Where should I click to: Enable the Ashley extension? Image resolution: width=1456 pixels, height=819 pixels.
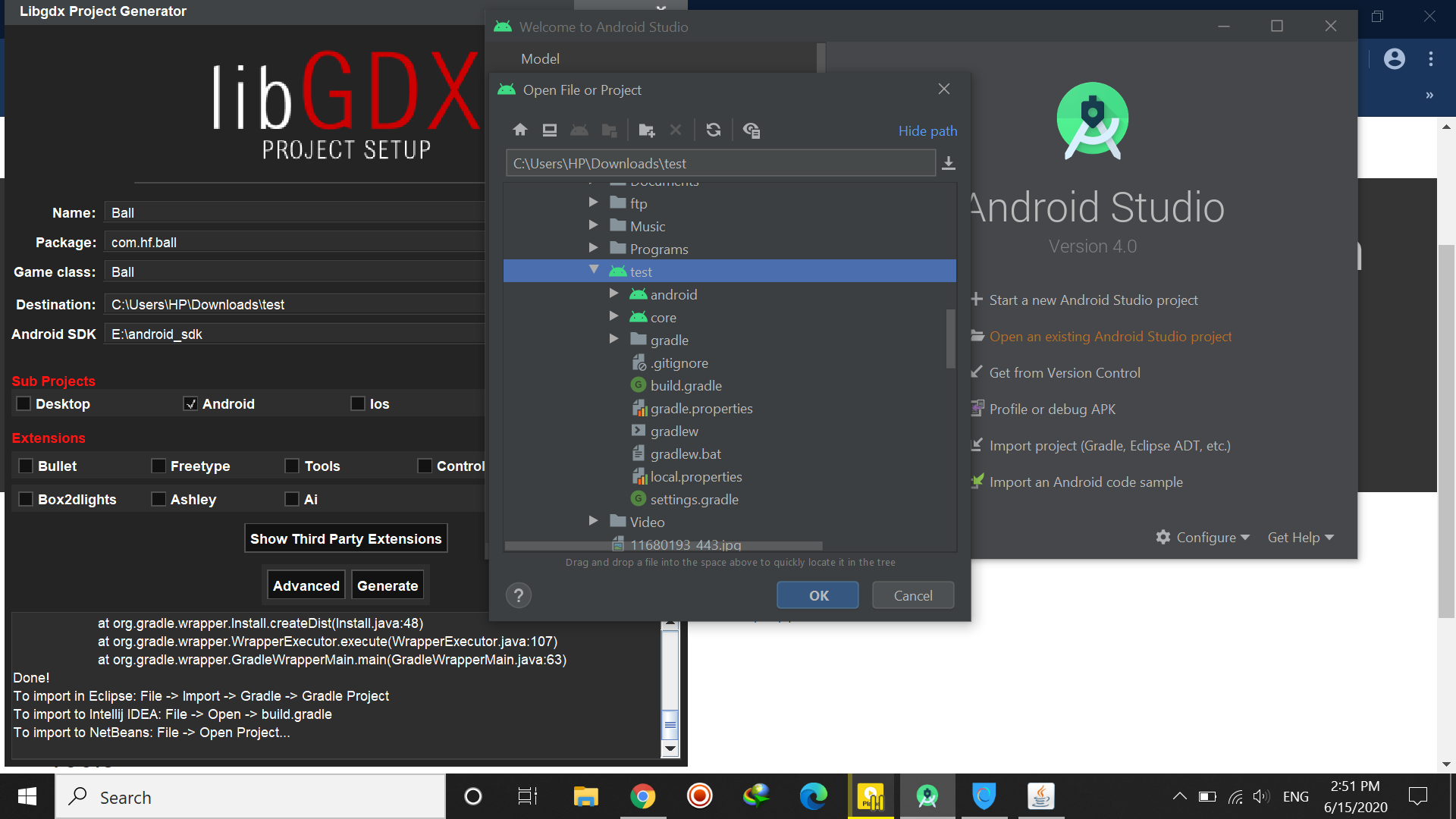tap(158, 499)
